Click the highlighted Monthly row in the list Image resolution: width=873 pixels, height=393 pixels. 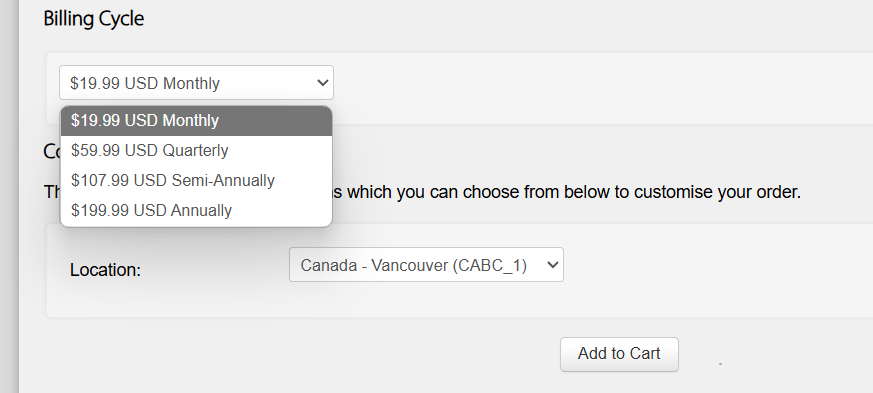click(196, 121)
